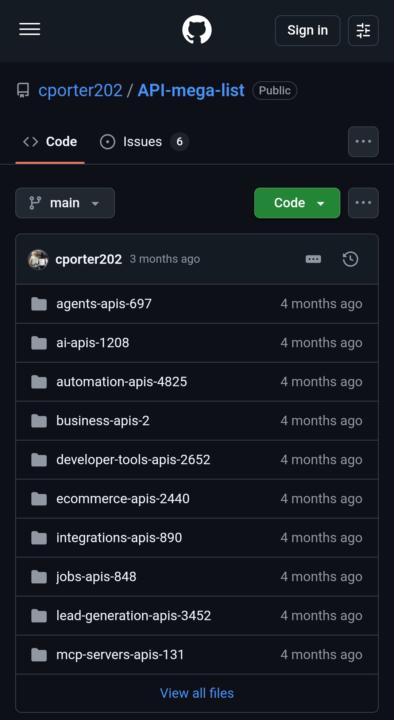394x720 pixels.
Task: Click folder icon for developer-tools-apis-2652
Action: [x=39, y=460]
